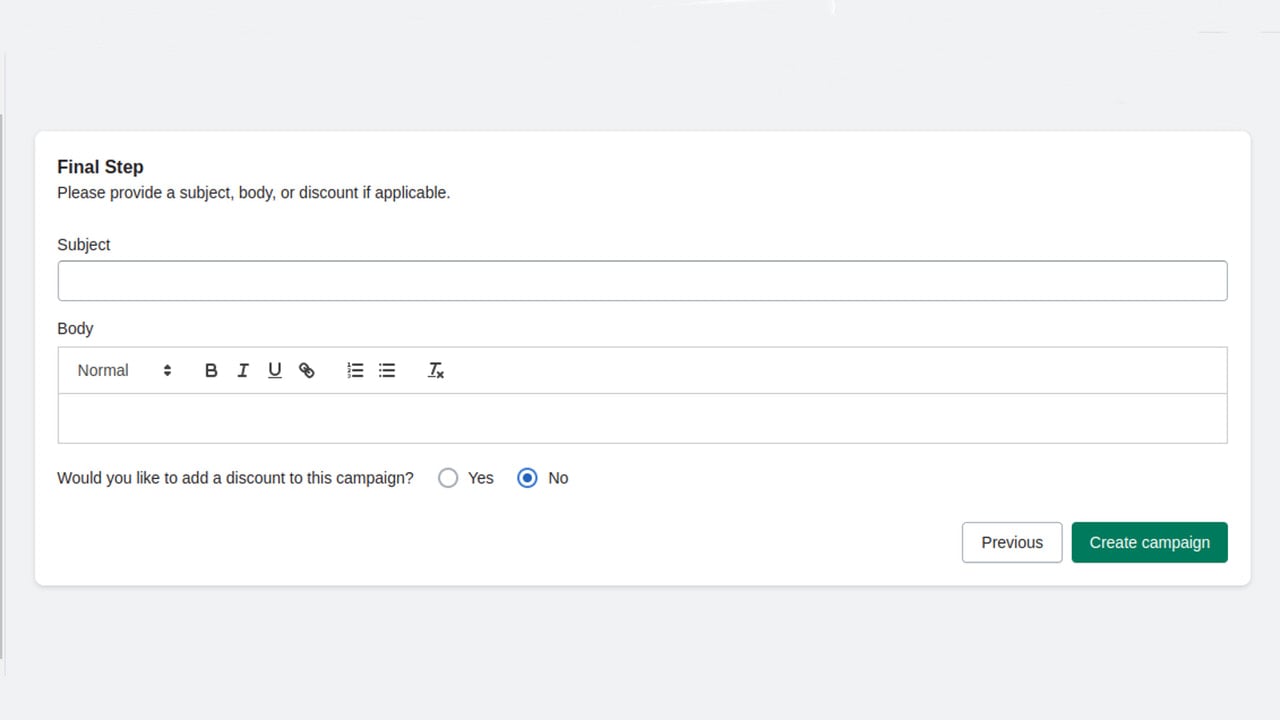The image size is (1280, 720).
Task: Apply italic style in the toolbar
Action: [x=243, y=370]
